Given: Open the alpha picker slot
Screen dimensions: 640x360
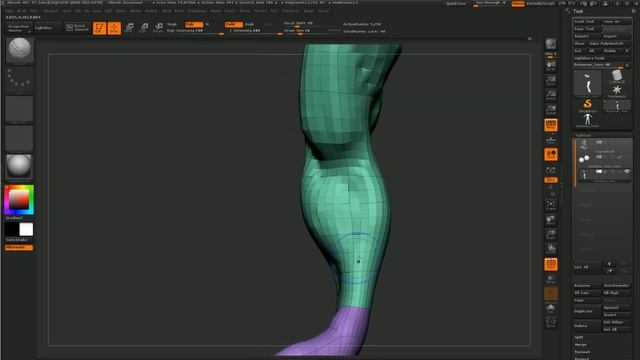Looking at the screenshot, I should point(19,109).
